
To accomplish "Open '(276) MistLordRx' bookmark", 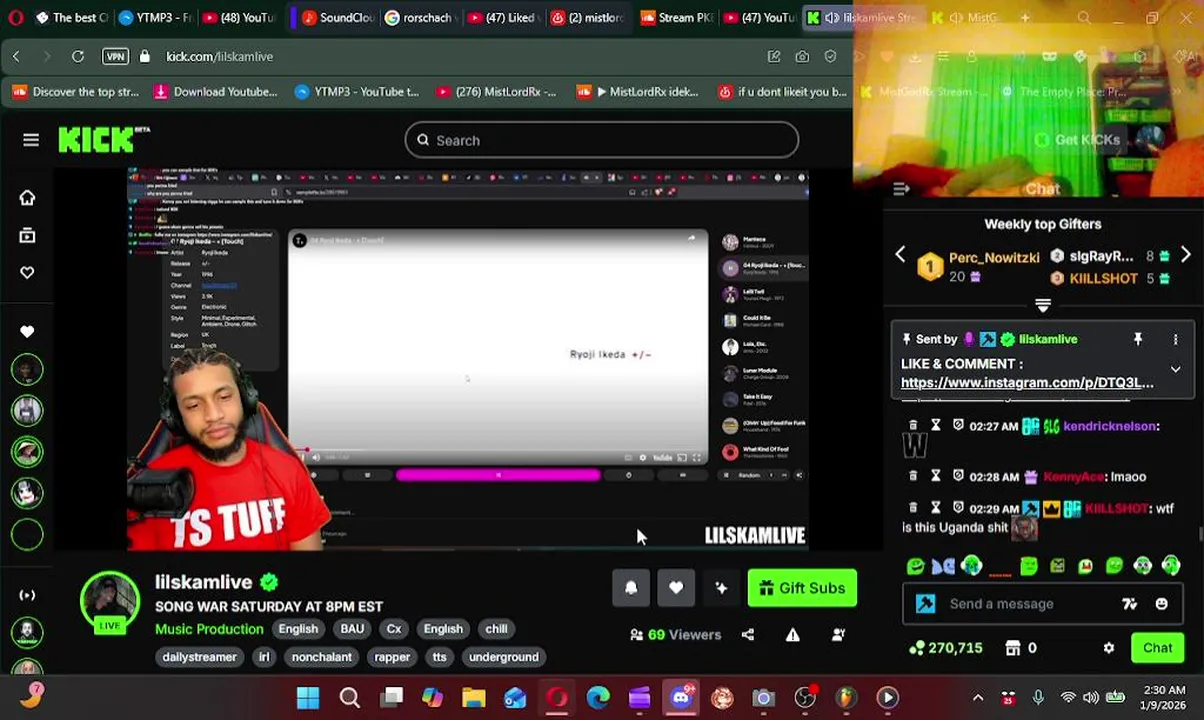I will click(495, 92).
